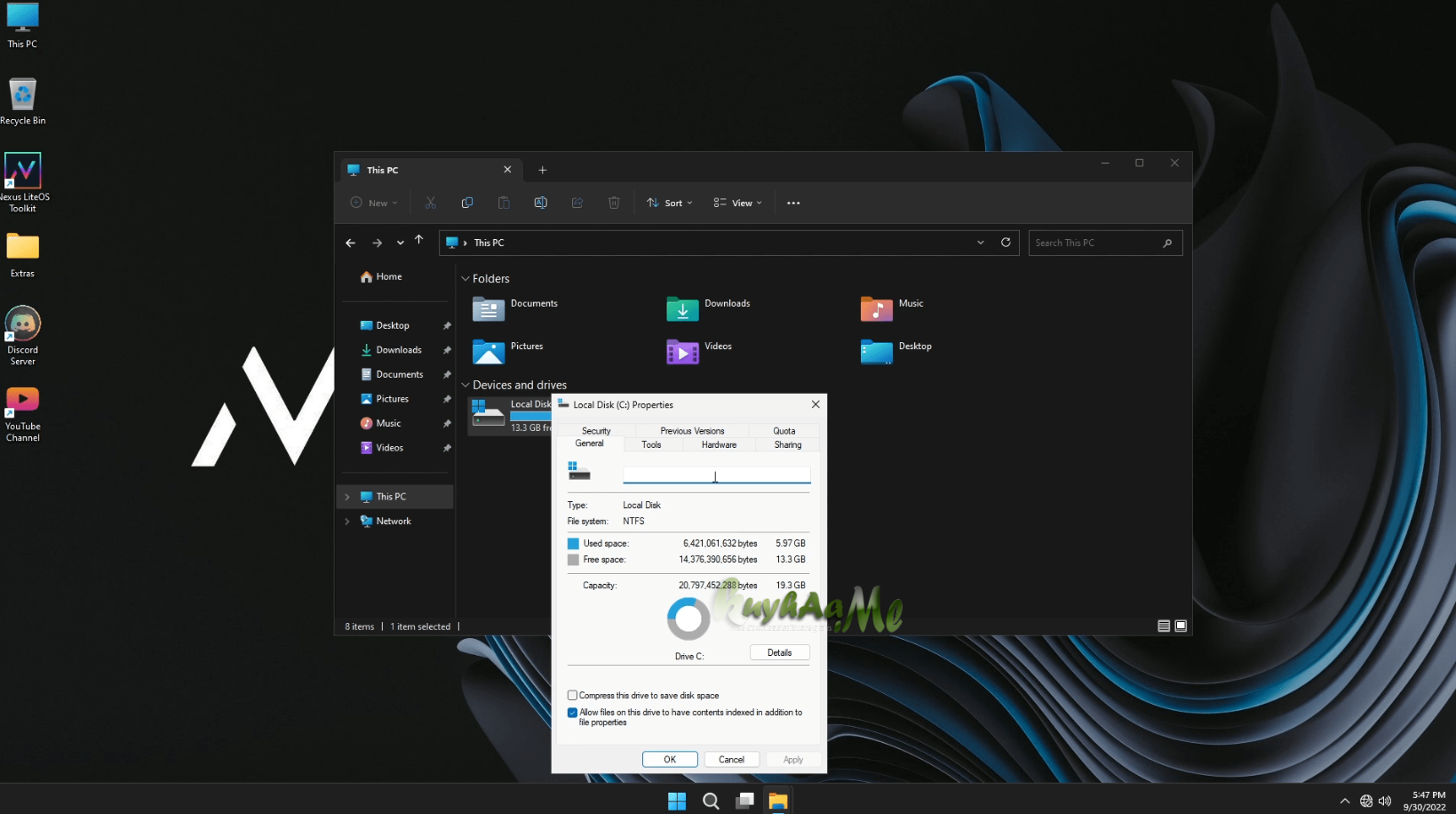Switch to the Hardware tab
The height and width of the screenshot is (814, 1456).
[719, 444]
